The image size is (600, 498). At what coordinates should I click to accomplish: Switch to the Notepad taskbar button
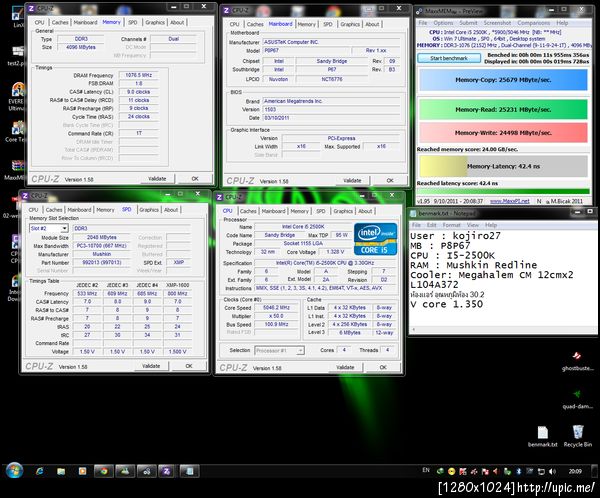pos(189,471)
